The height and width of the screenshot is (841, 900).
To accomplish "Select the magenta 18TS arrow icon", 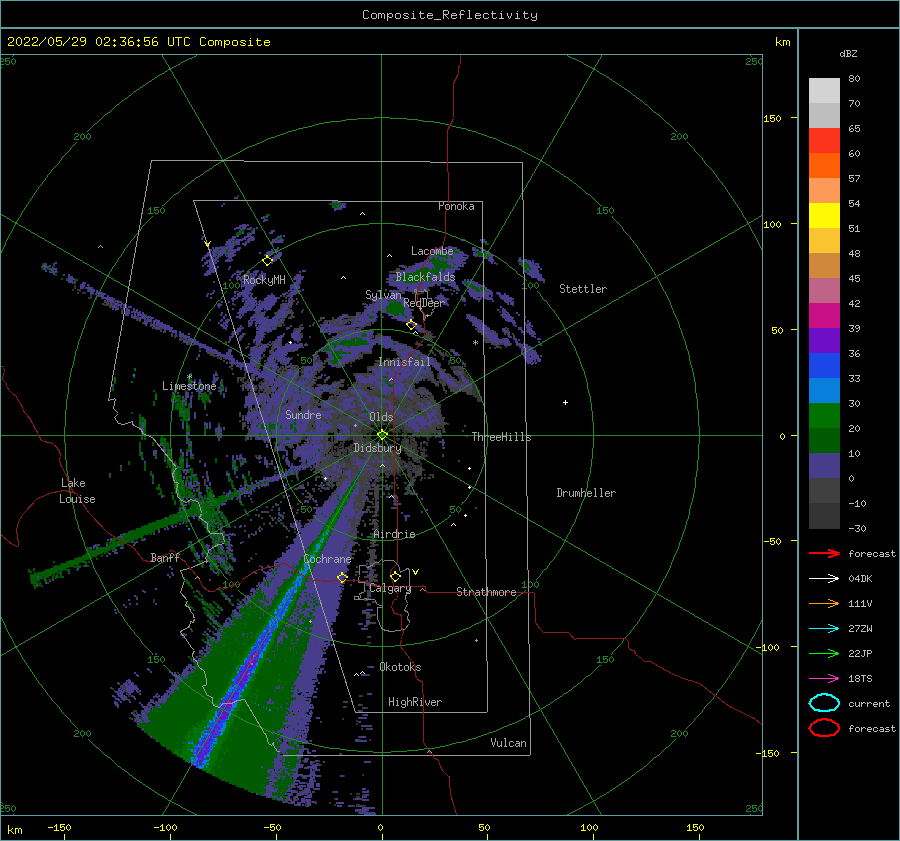I will coord(824,679).
